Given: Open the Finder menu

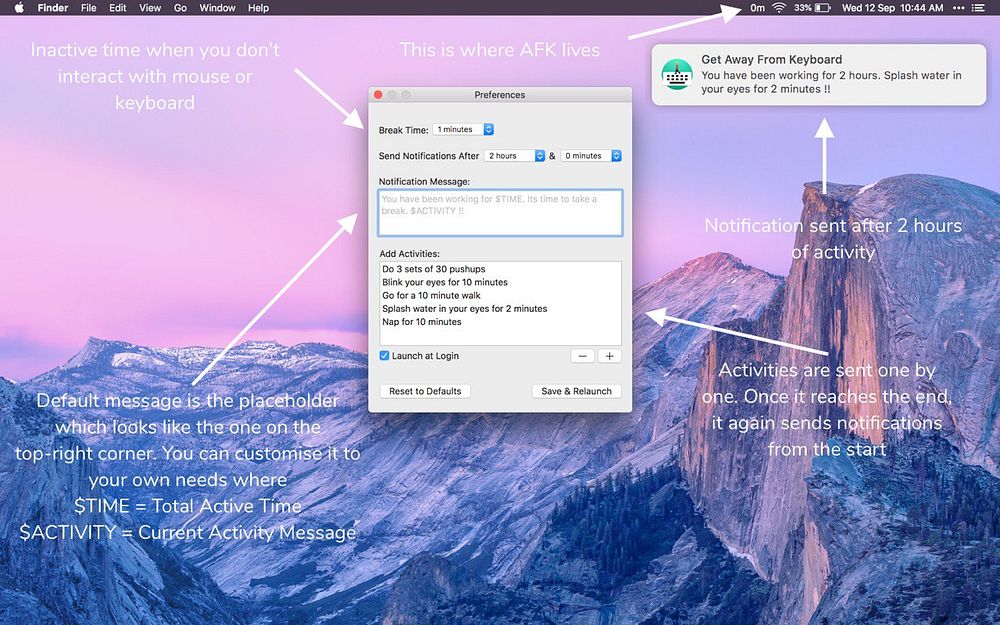Looking at the screenshot, I should click(x=53, y=8).
